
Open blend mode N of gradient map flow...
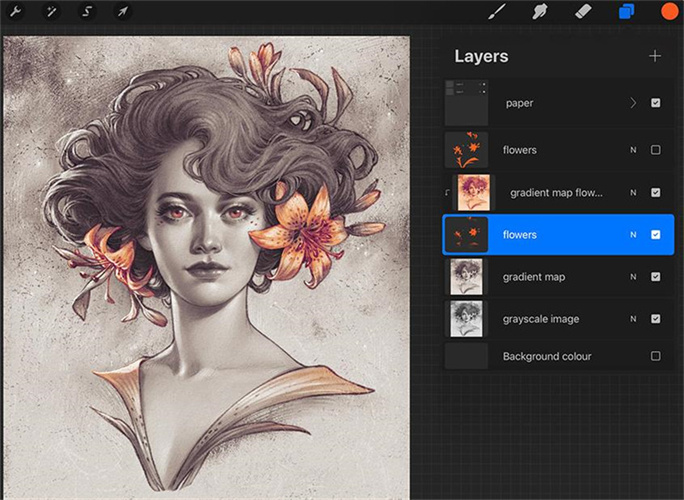click(633, 193)
